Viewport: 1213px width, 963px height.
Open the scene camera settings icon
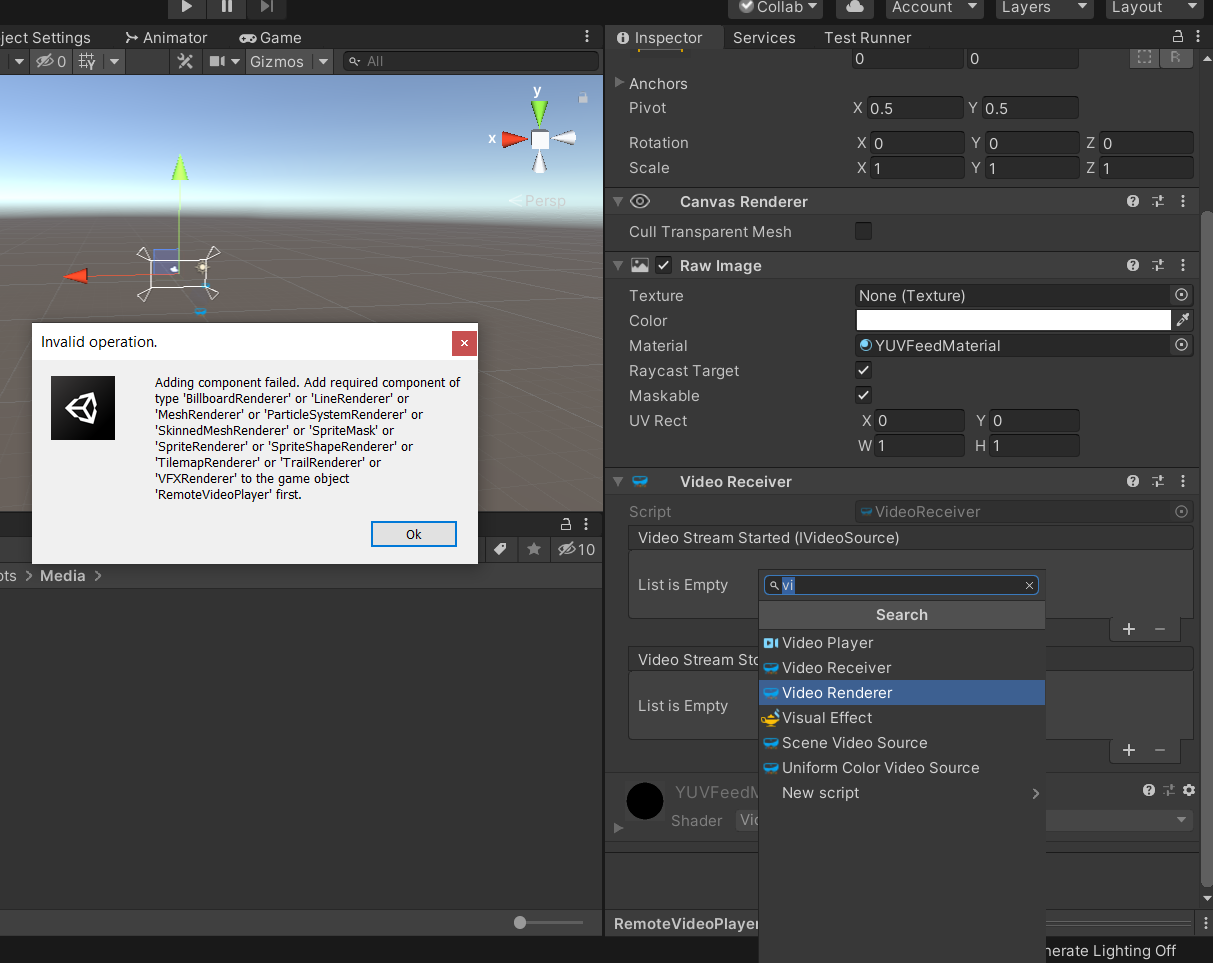click(x=217, y=61)
